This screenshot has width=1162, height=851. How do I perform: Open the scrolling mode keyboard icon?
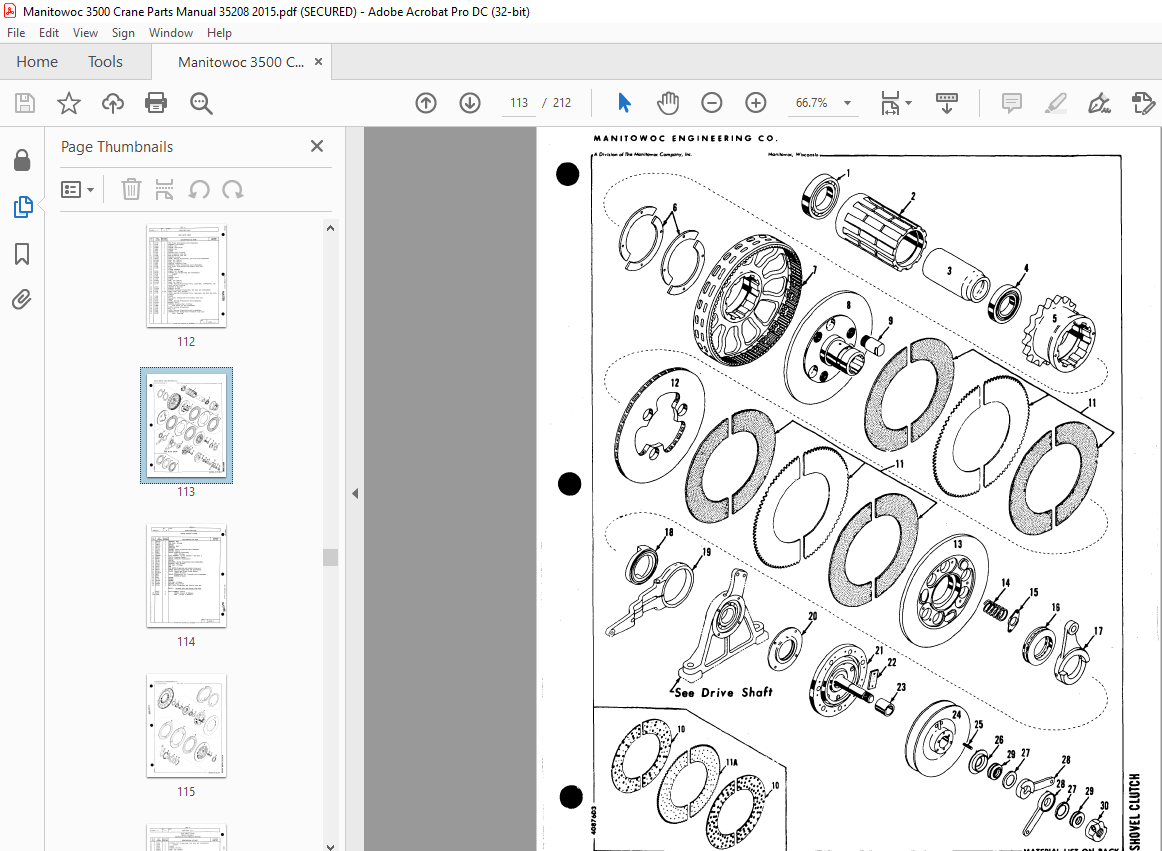click(x=946, y=103)
